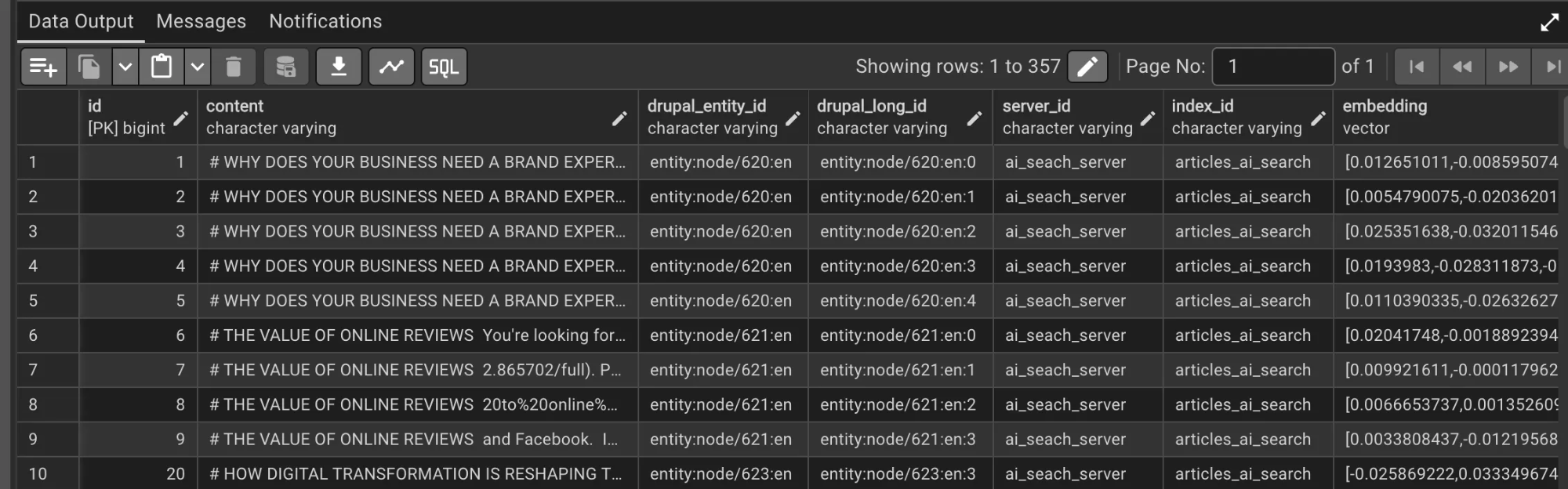Screen dimensions: 1568x489
Task: Save data changes to the database
Action: point(285,67)
